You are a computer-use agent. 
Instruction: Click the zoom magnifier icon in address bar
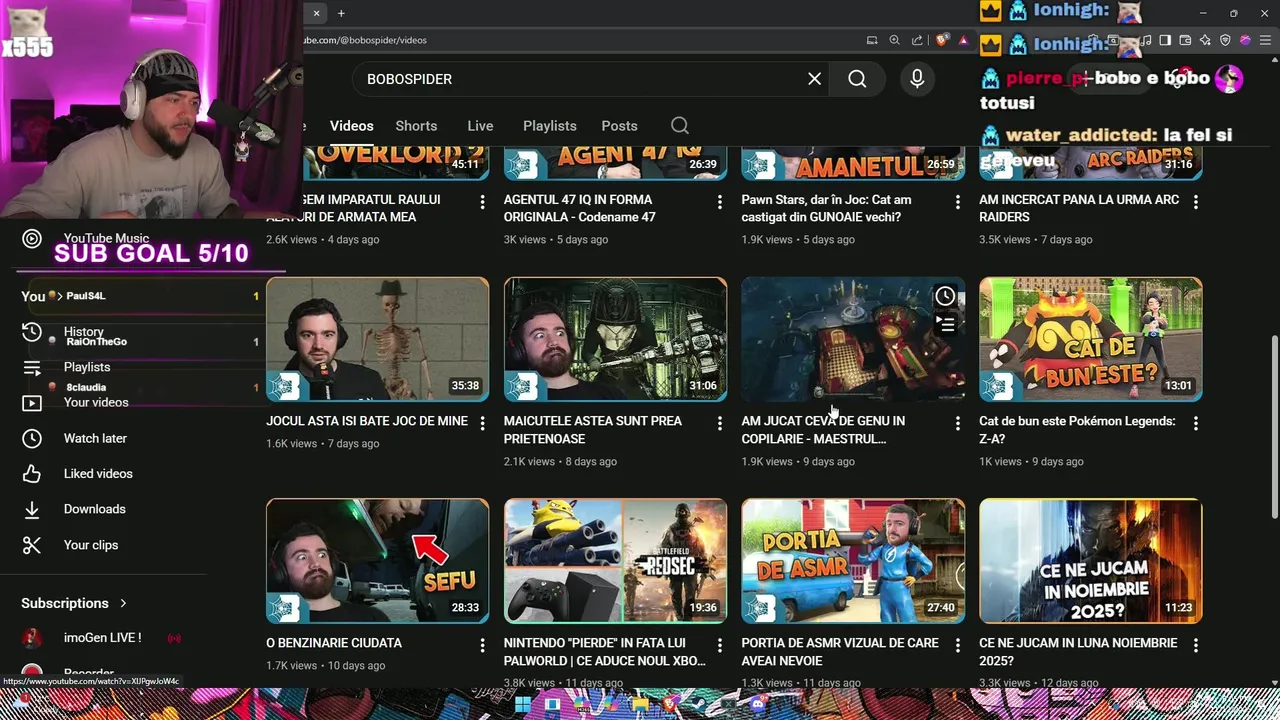(x=895, y=40)
